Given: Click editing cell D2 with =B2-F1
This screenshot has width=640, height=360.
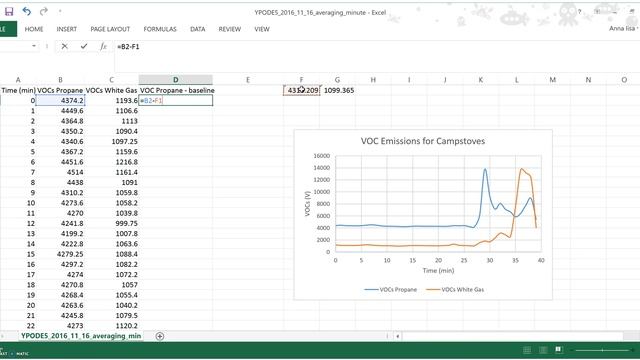Looking at the screenshot, I should 176,100.
